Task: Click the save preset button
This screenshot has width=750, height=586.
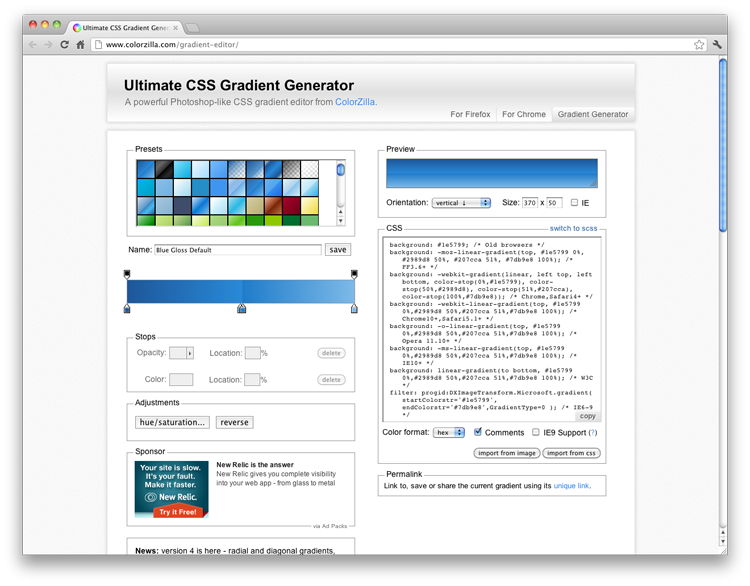Action: (x=338, y=250)
